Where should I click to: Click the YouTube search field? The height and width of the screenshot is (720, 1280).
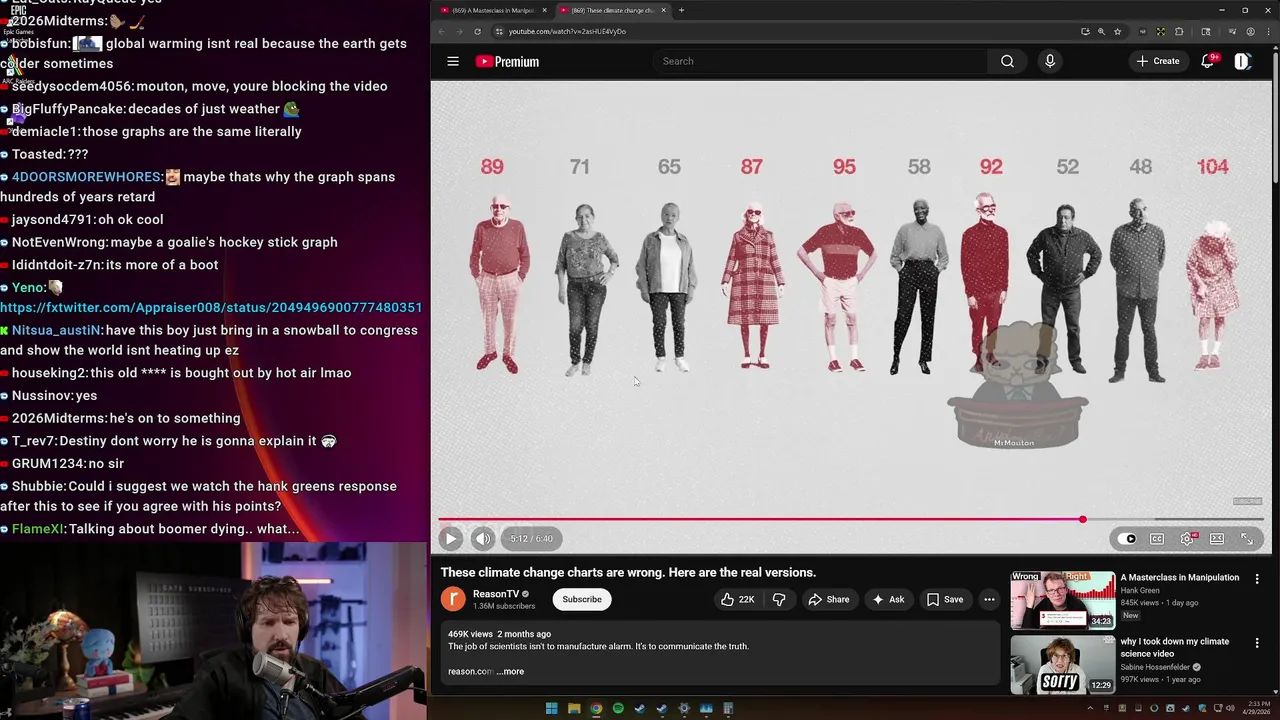click(822, 61)
